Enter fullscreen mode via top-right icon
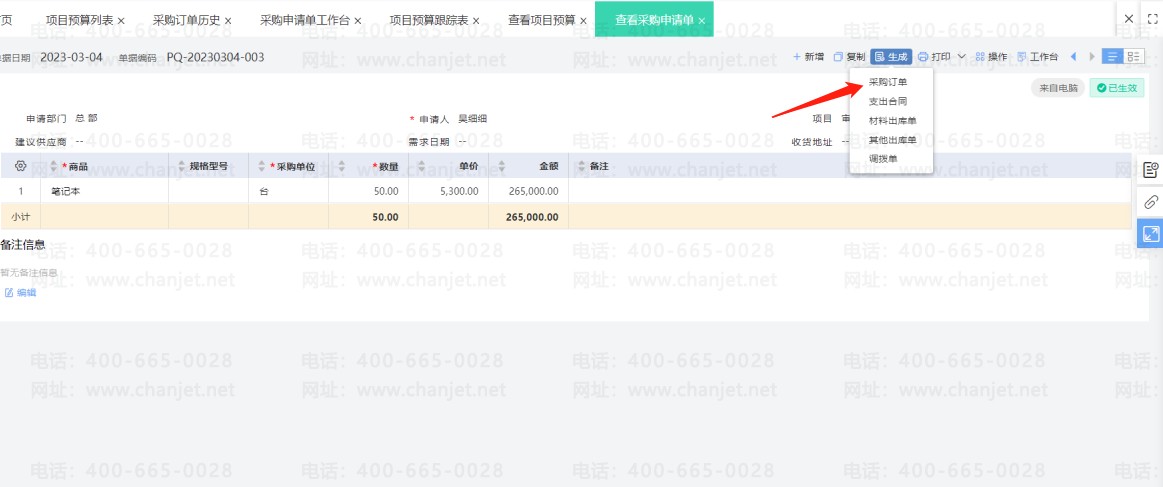The width and height of the screenshot is (1163, 487). tap(1153, 19)
